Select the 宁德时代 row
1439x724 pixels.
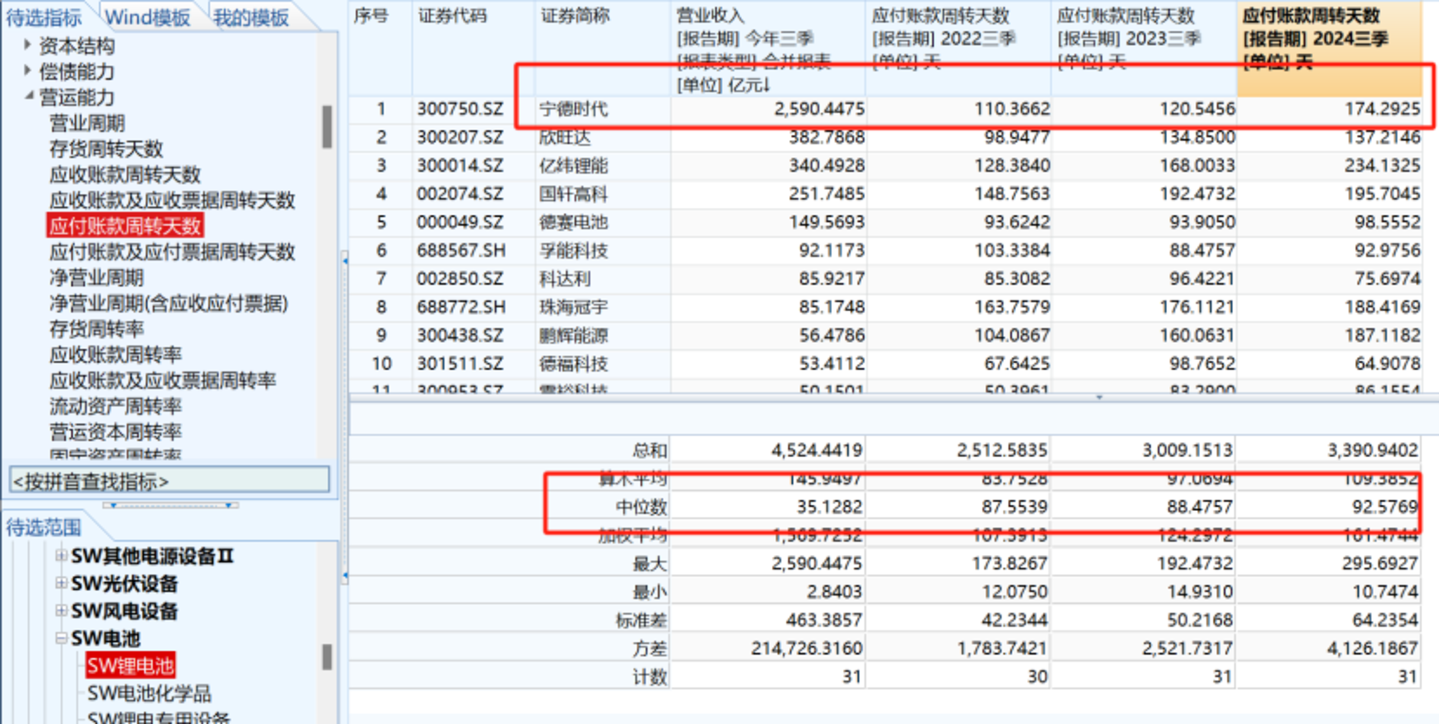(x=573, y=109)
